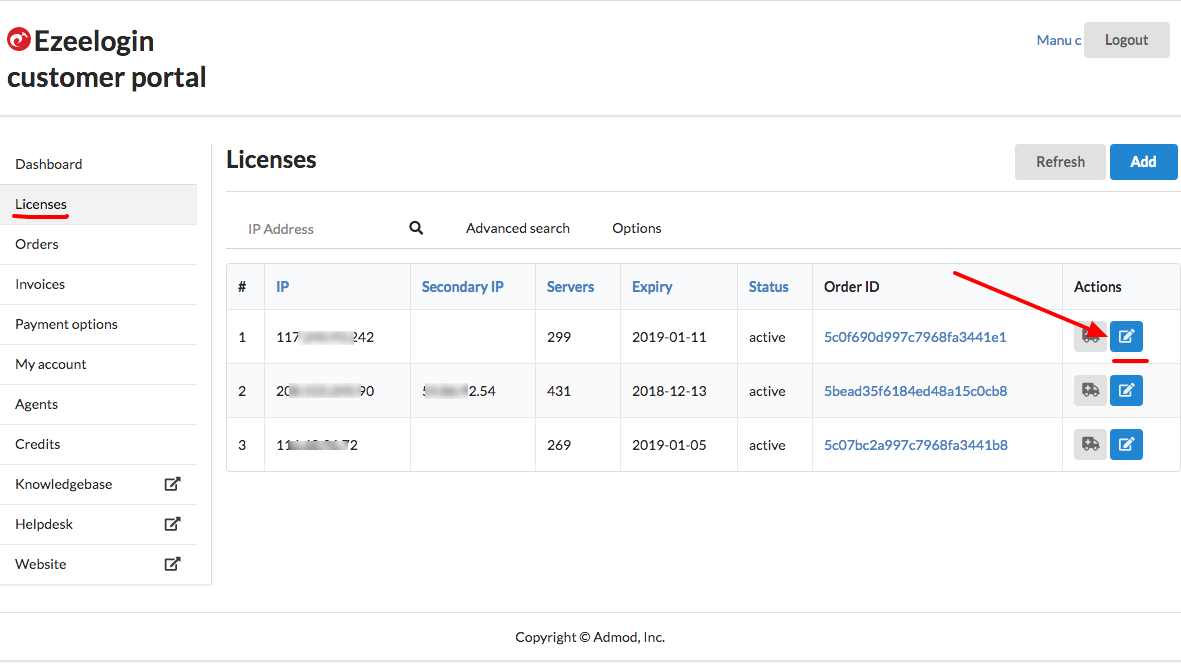Open Invoices from the sidebar
Screen dimensions: 1181x664
tap(99, 284)
